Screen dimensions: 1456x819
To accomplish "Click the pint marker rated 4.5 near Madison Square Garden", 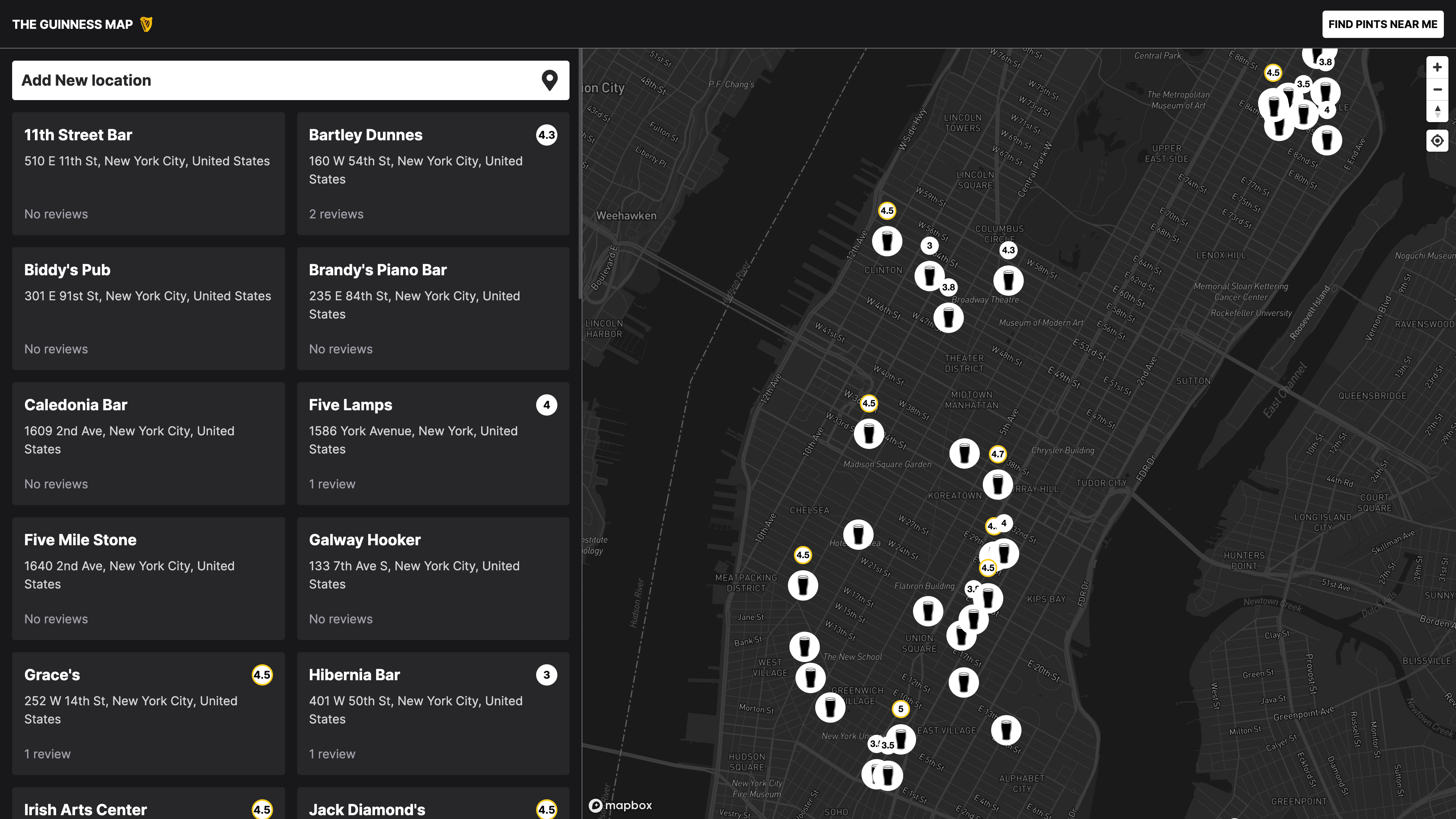I will point(869,433).
